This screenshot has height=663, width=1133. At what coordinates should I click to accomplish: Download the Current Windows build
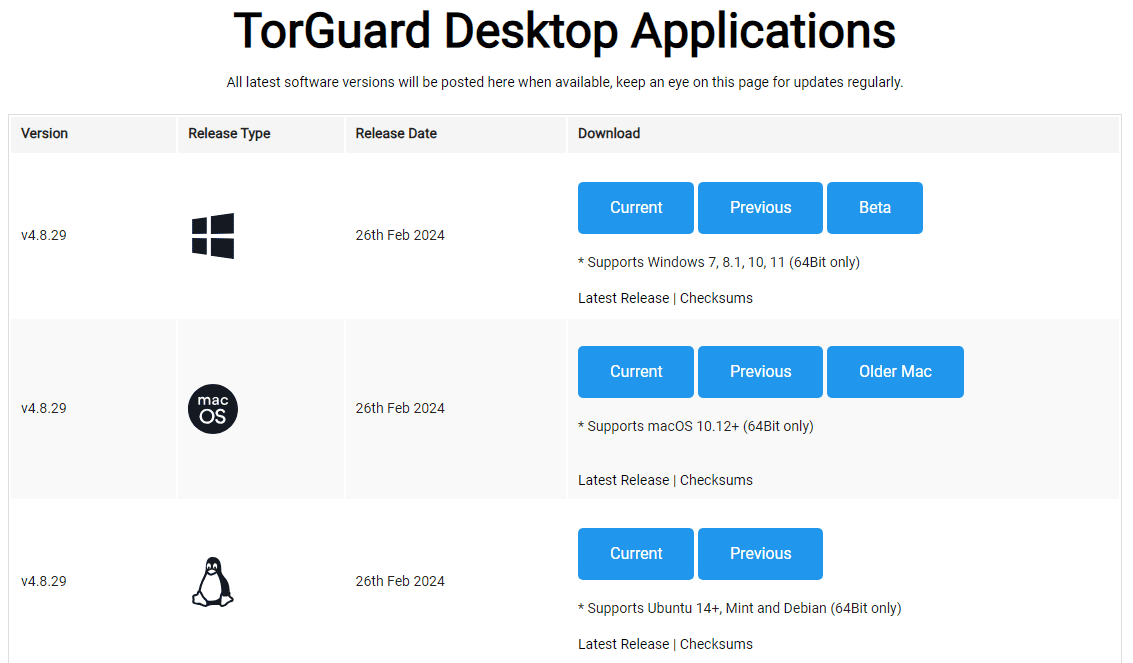coord(635,207)
